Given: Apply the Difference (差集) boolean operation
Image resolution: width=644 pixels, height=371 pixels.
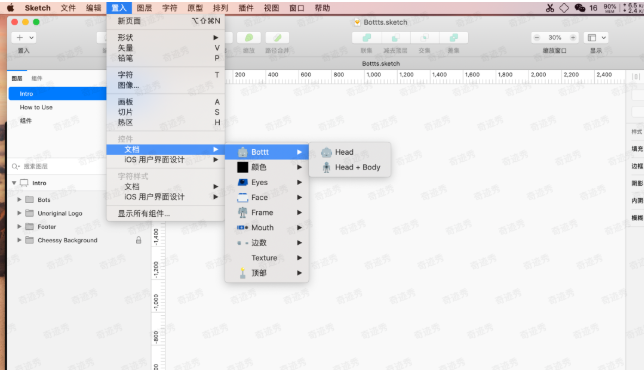Looking at the screenshot, I should point(453,38).
